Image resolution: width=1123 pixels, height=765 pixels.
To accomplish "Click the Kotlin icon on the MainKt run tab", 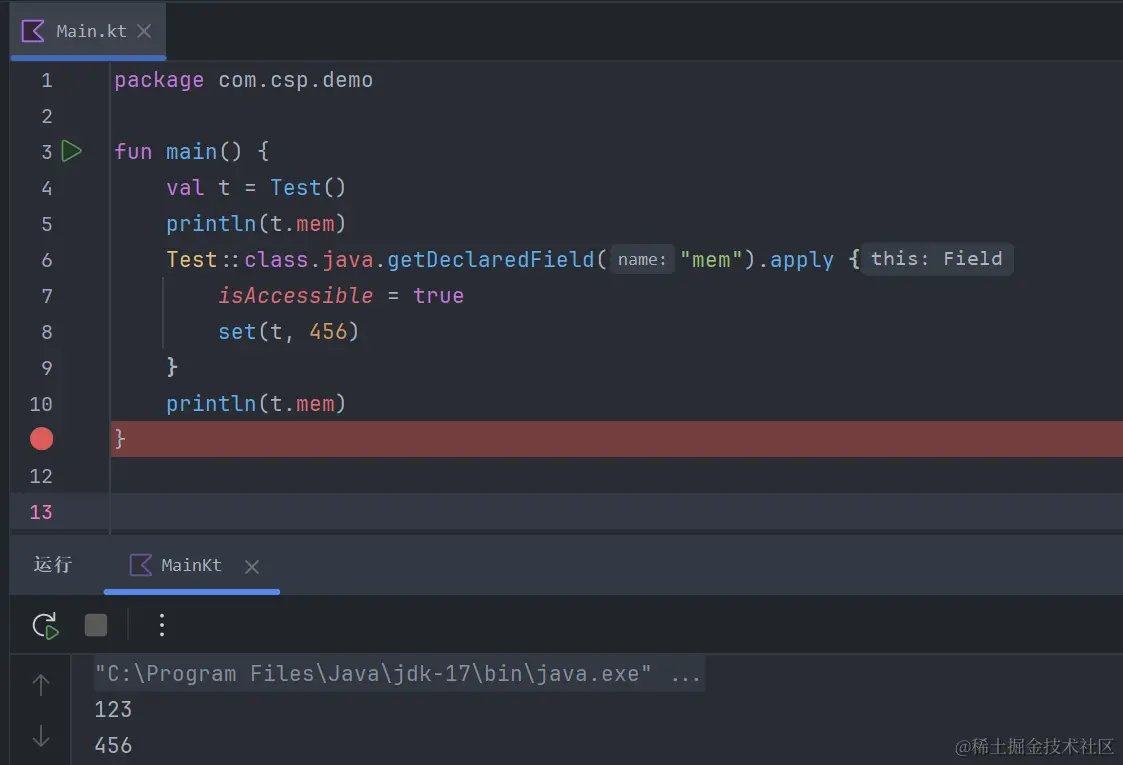I will [x=140, y=565].
